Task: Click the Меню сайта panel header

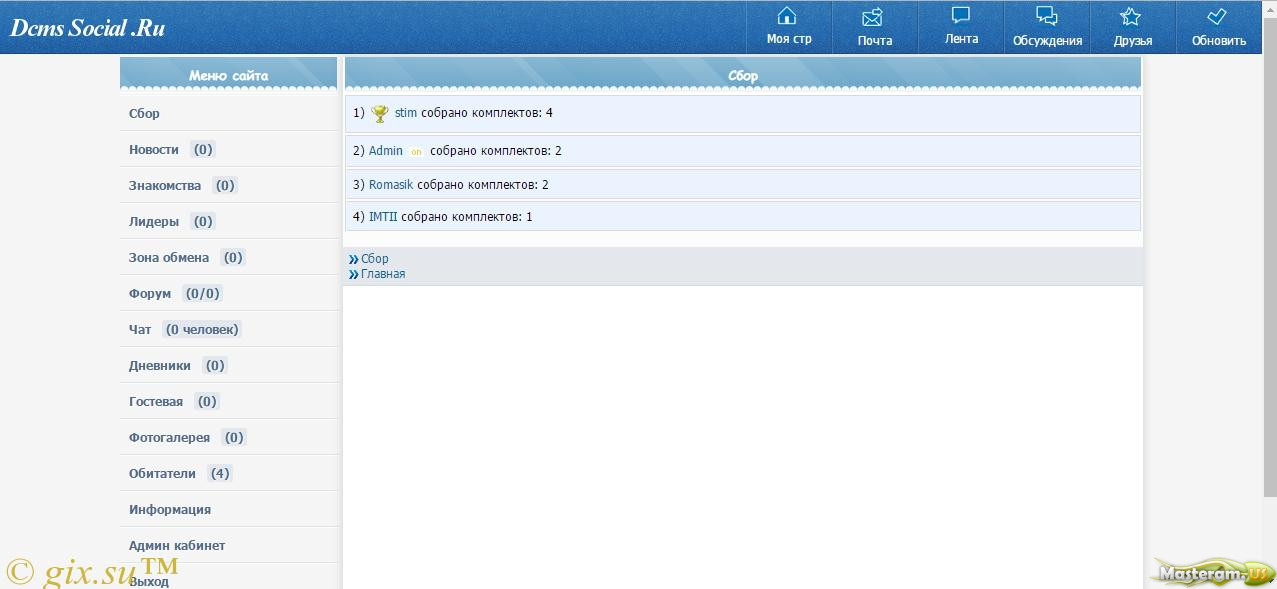Action: (x=229, y=75)
